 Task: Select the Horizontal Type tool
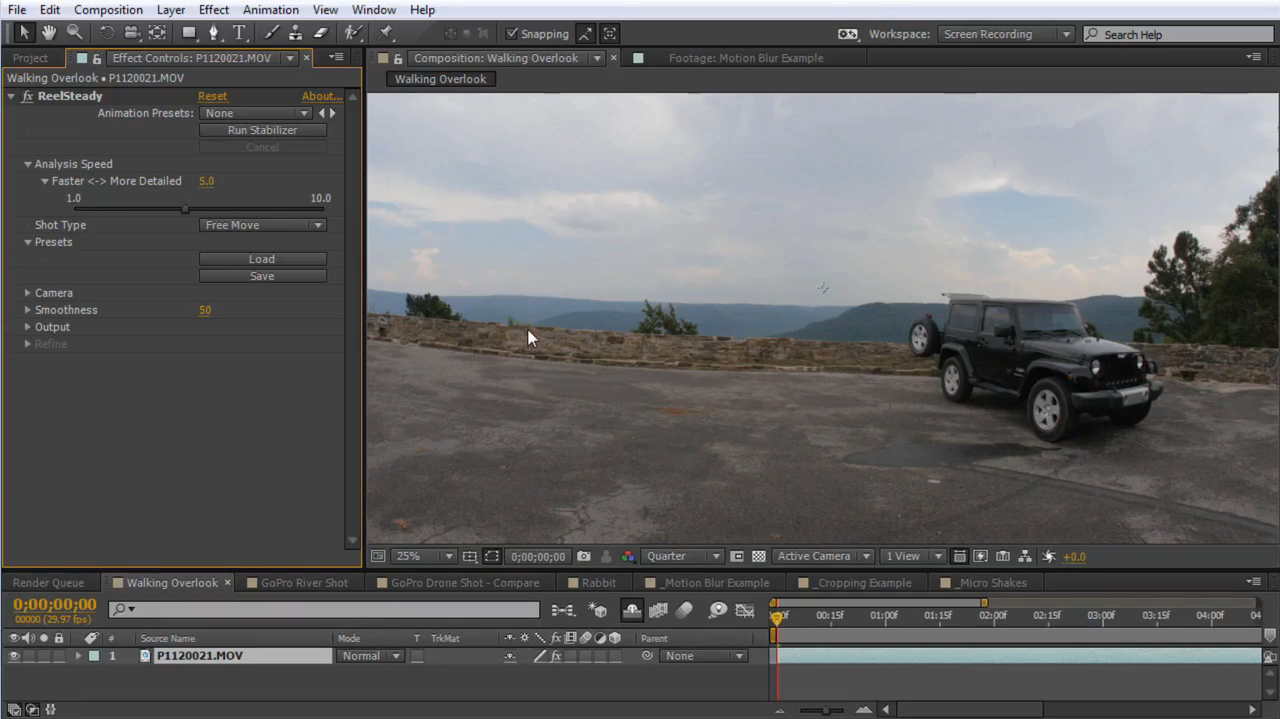pos(240,33)
